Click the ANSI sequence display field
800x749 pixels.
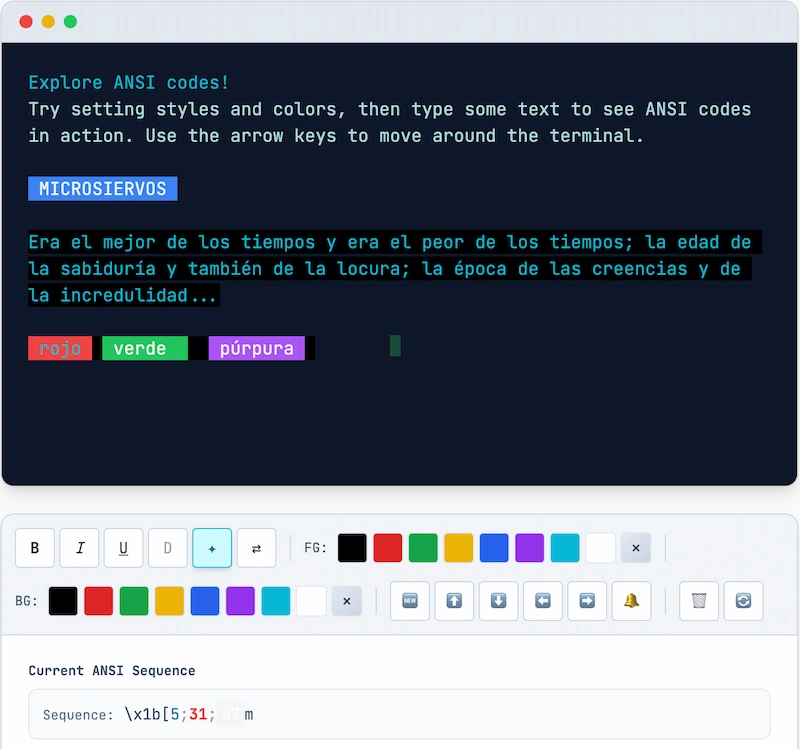point(399,714)
